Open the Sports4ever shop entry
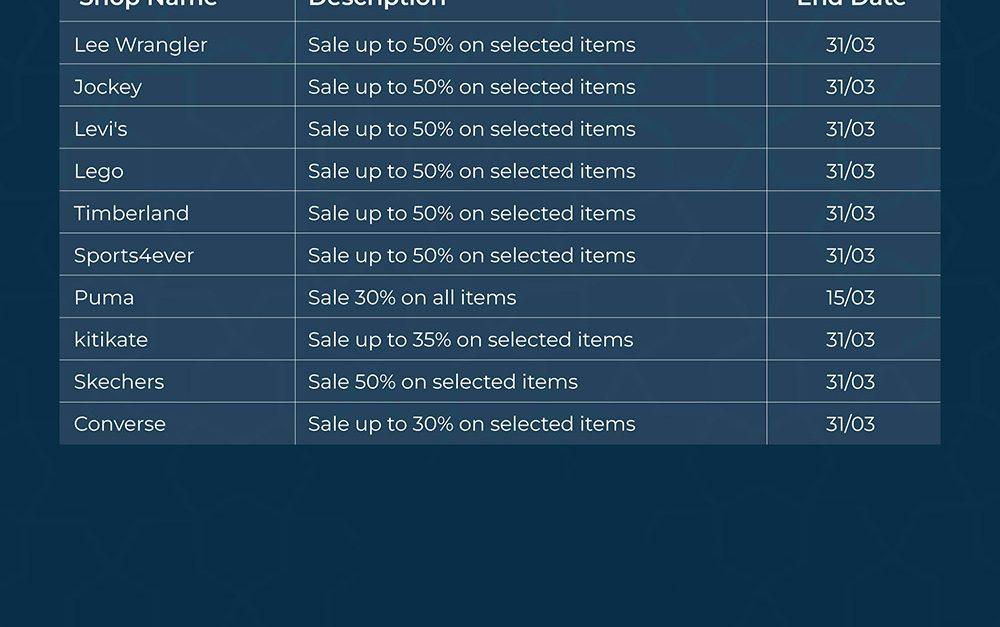Viewport: 1000px width, 627px height. point(134,255)
